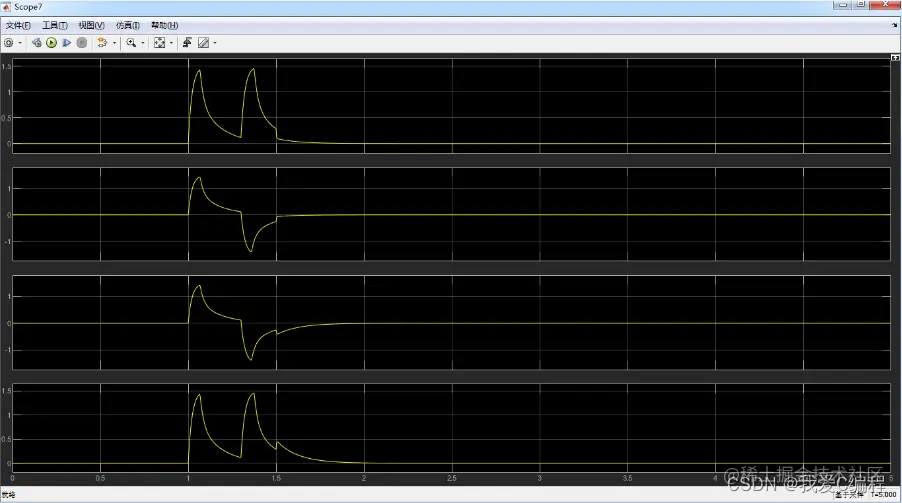Open the triggers icon
902x503 pixels.
pyautogui.click(x=187, y=43)
